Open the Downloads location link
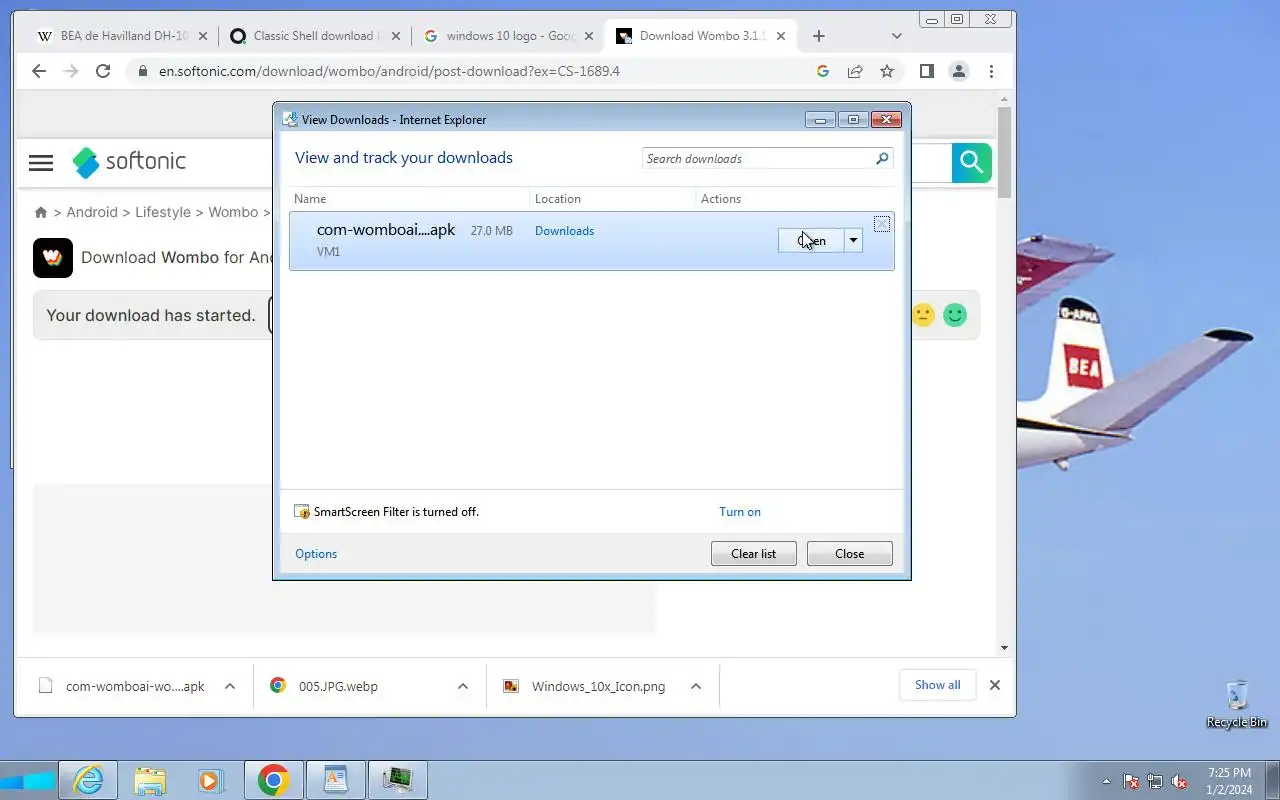The image size is (1280, 800). 564,231
